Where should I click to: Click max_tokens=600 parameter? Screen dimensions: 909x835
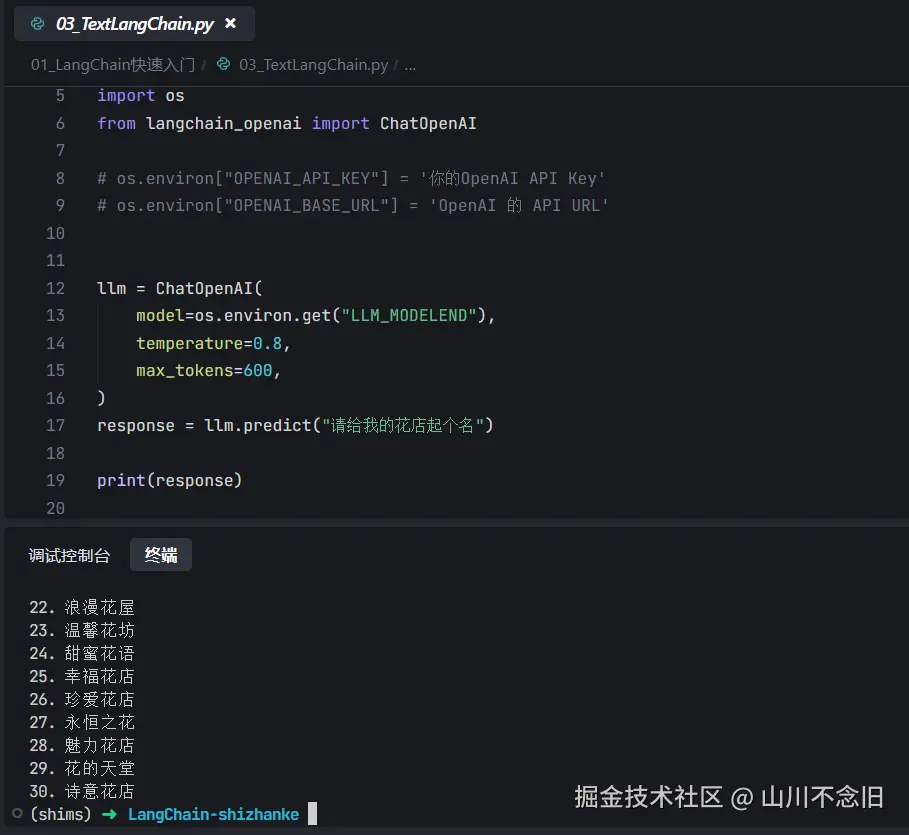point(204,371)
